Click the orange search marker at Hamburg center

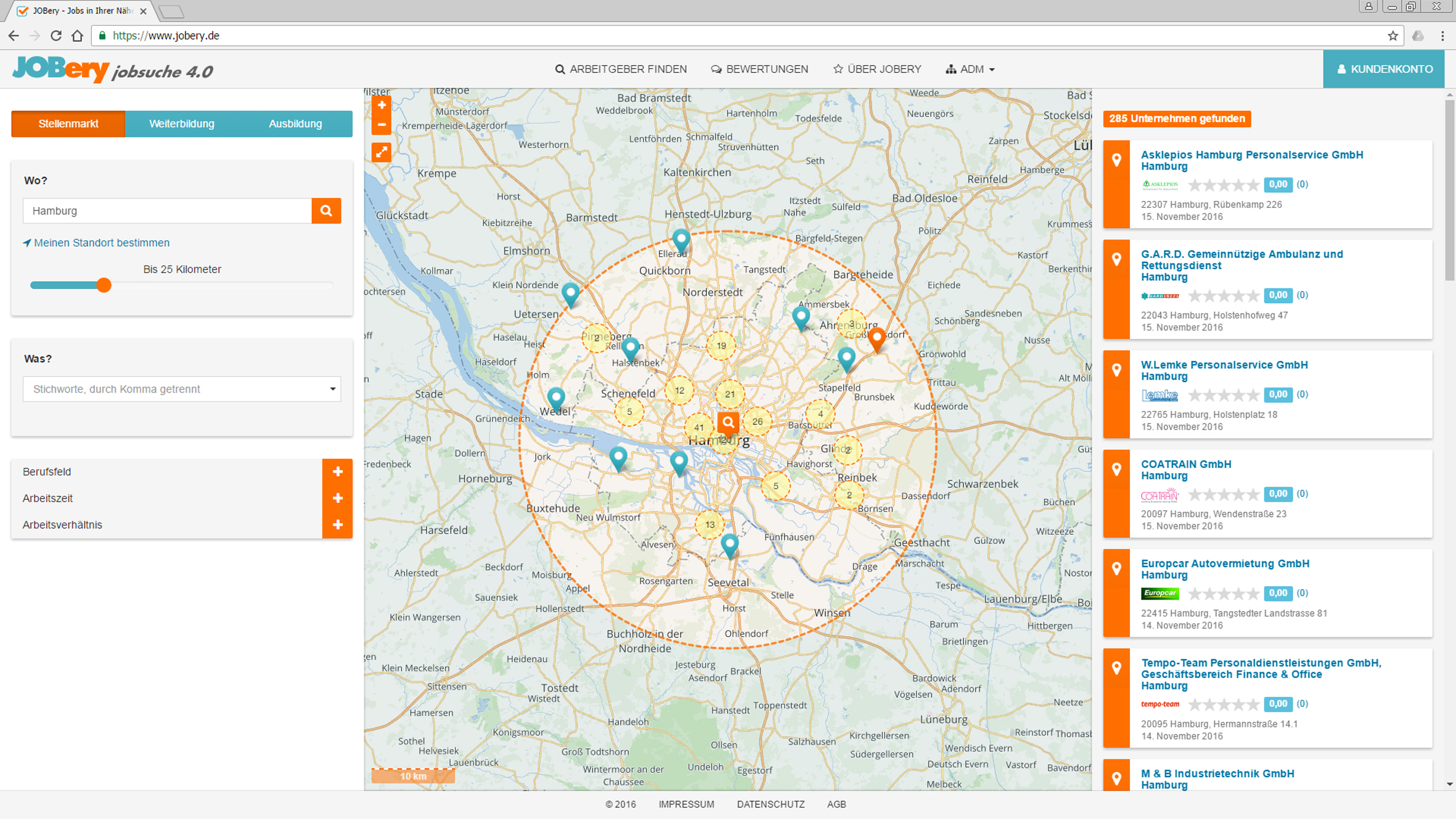point(728,423)
